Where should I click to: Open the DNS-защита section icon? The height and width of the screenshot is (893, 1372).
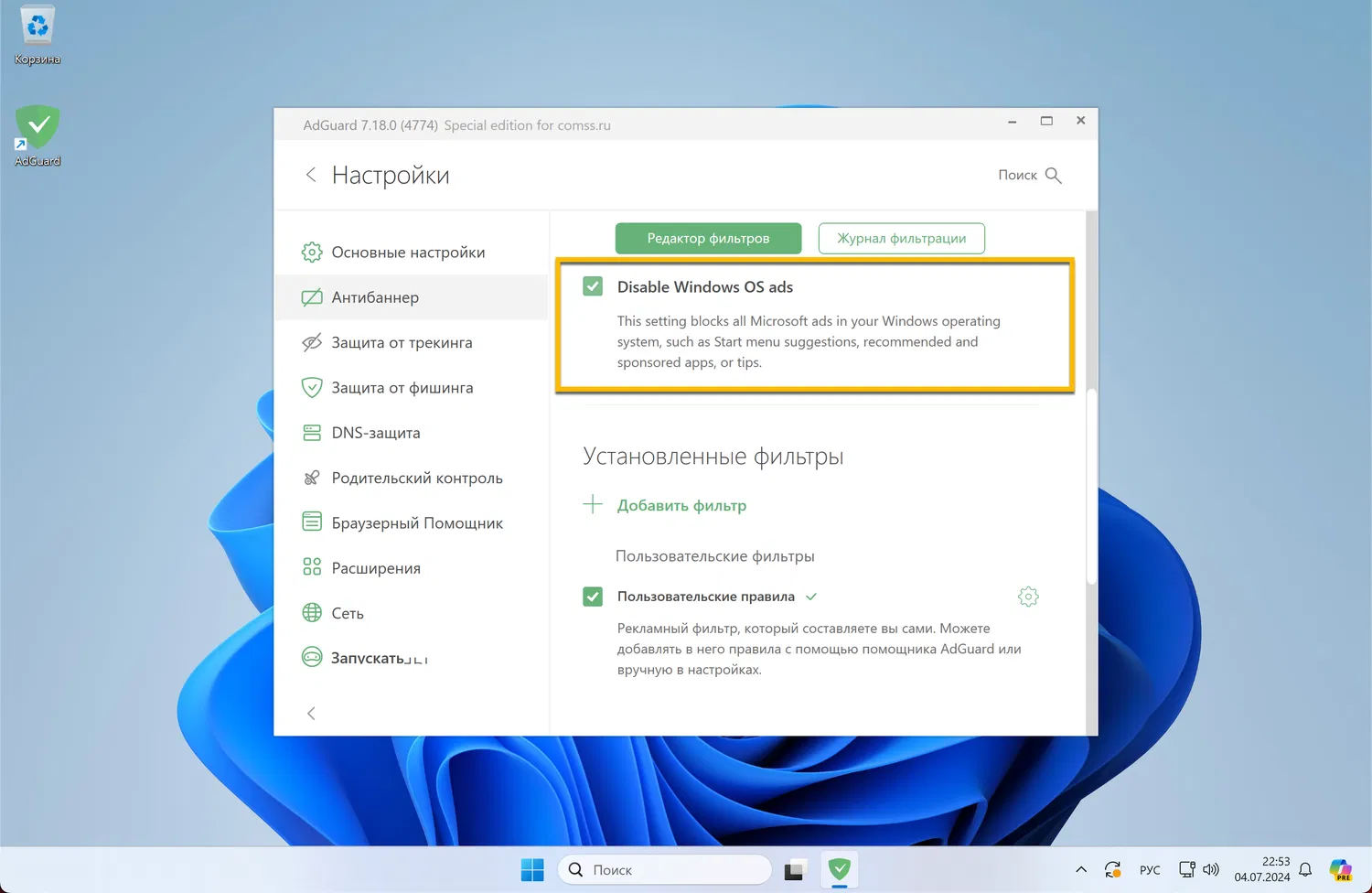tap(312, 433)
